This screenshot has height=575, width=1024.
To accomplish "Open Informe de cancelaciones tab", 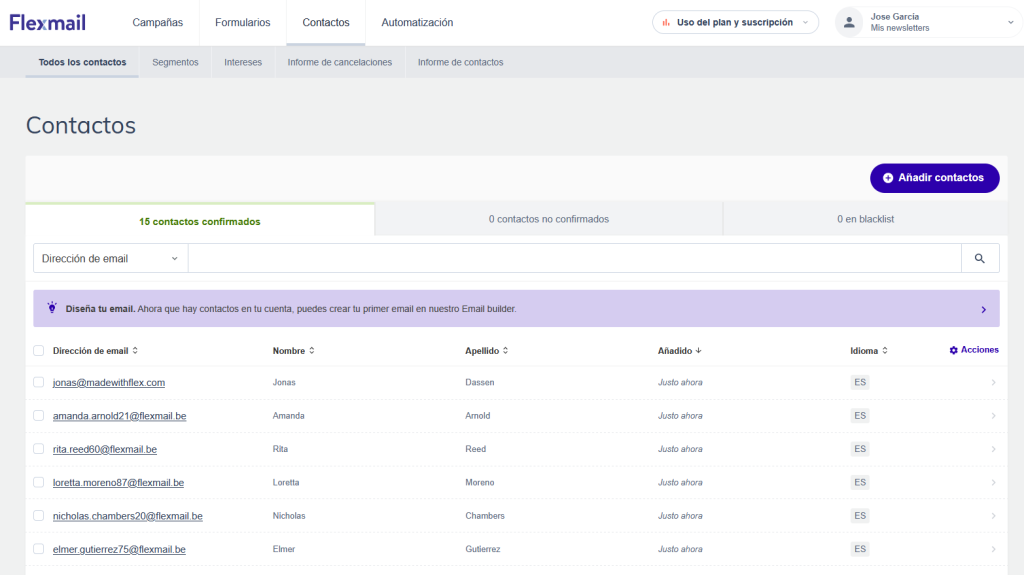I will tap(340, 62).
